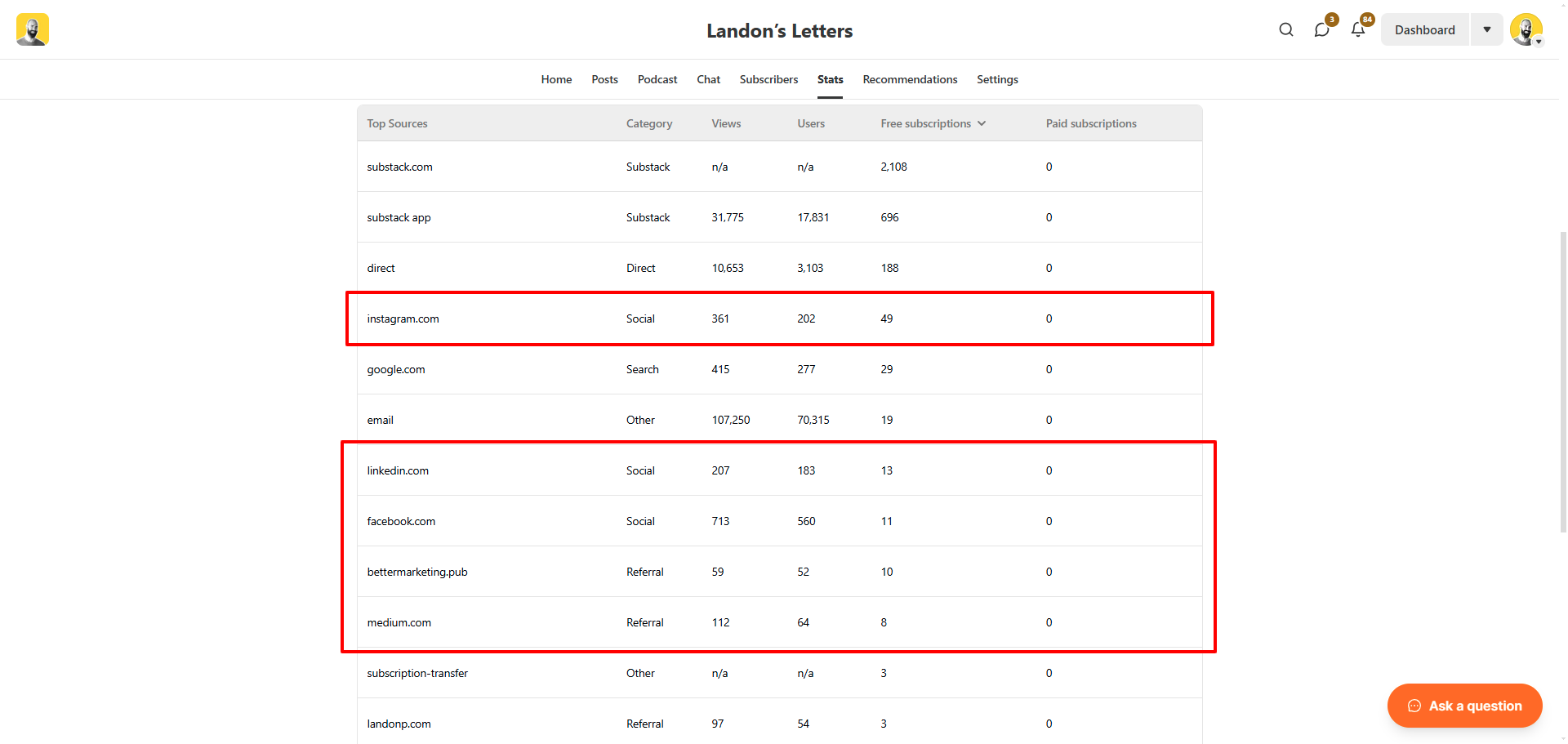Click the 2,108 free subscriptions value

tap(893, 167)
